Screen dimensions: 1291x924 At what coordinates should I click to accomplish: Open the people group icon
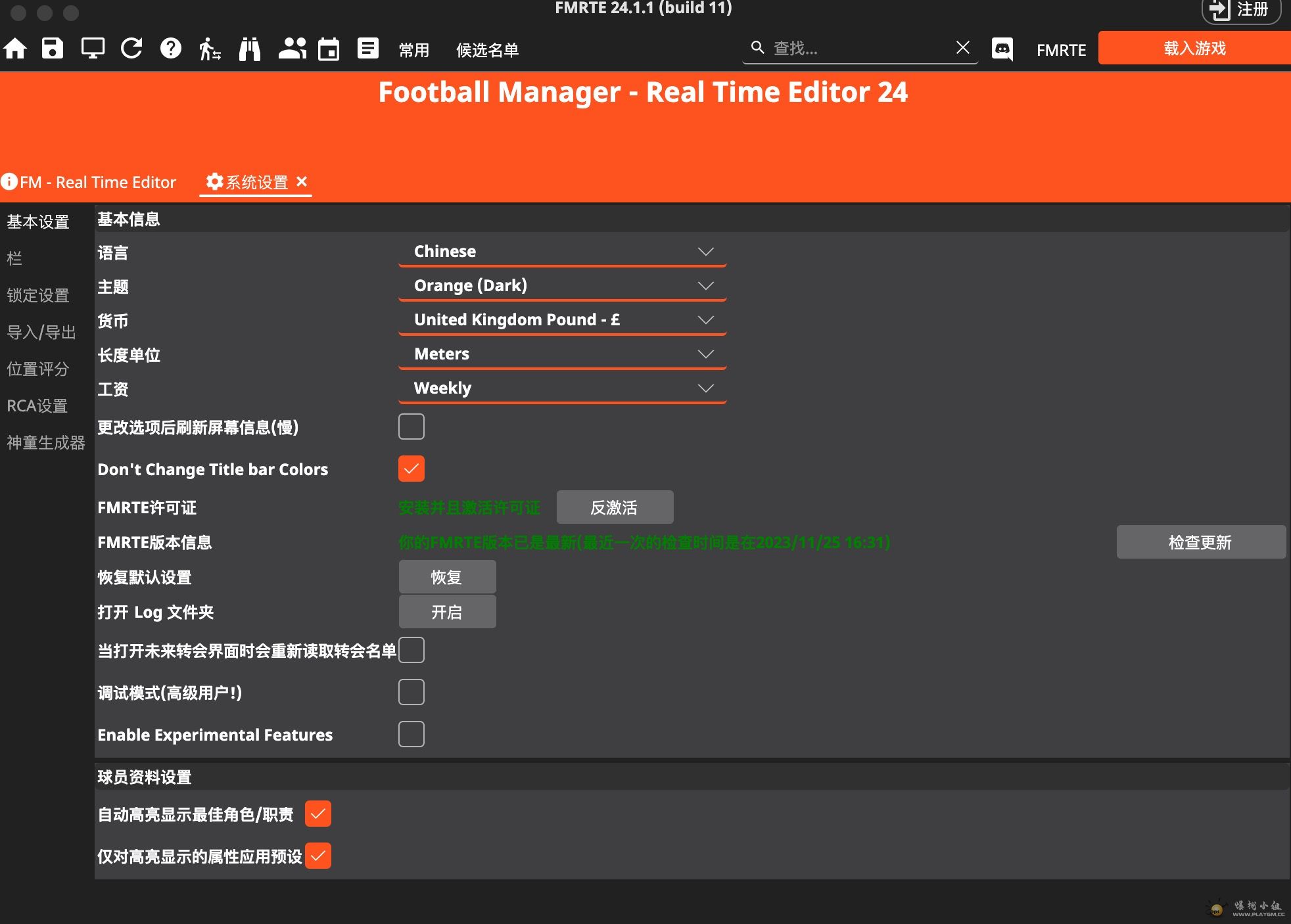tap(292, 49)
